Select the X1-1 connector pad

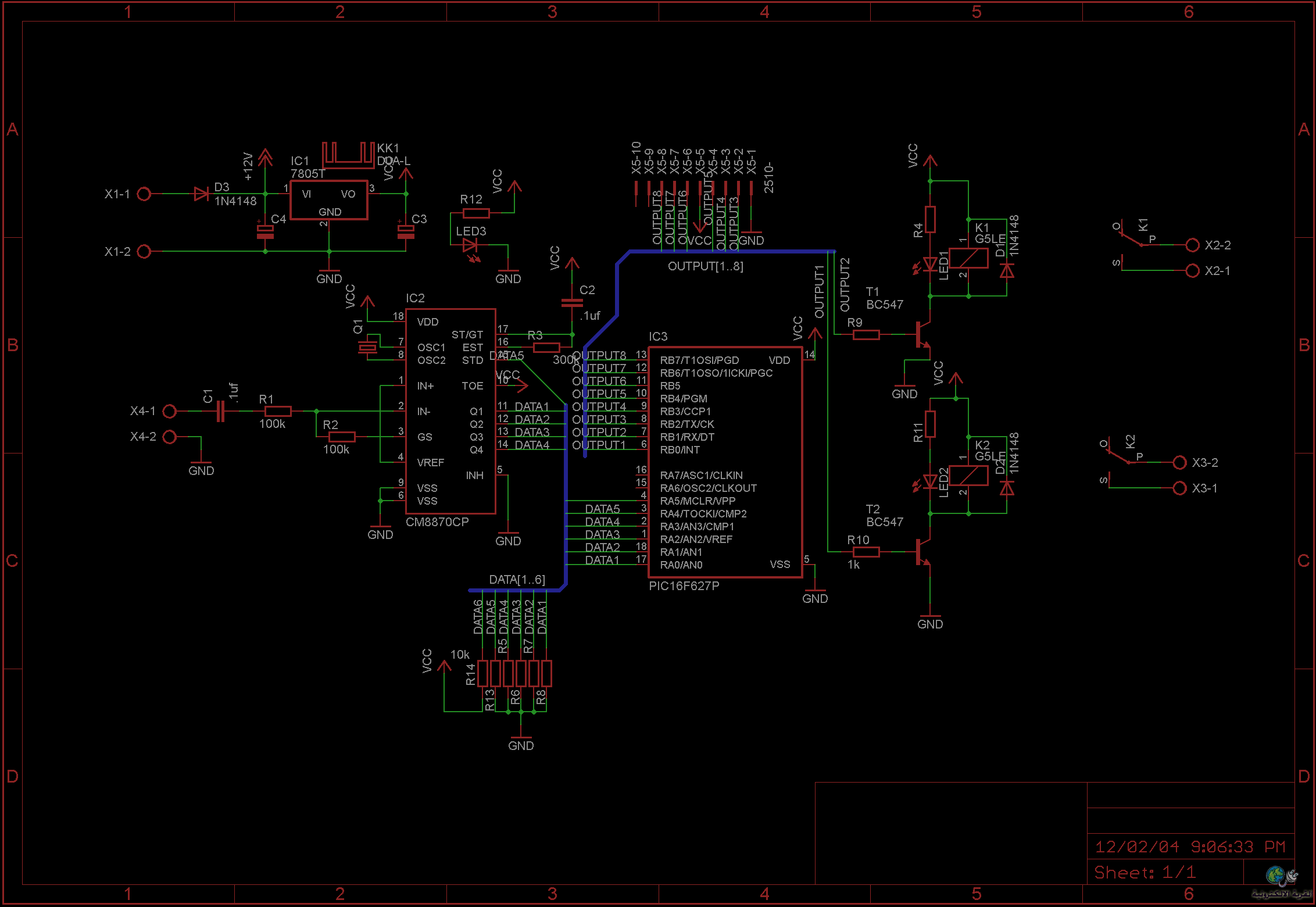(144, 194)
